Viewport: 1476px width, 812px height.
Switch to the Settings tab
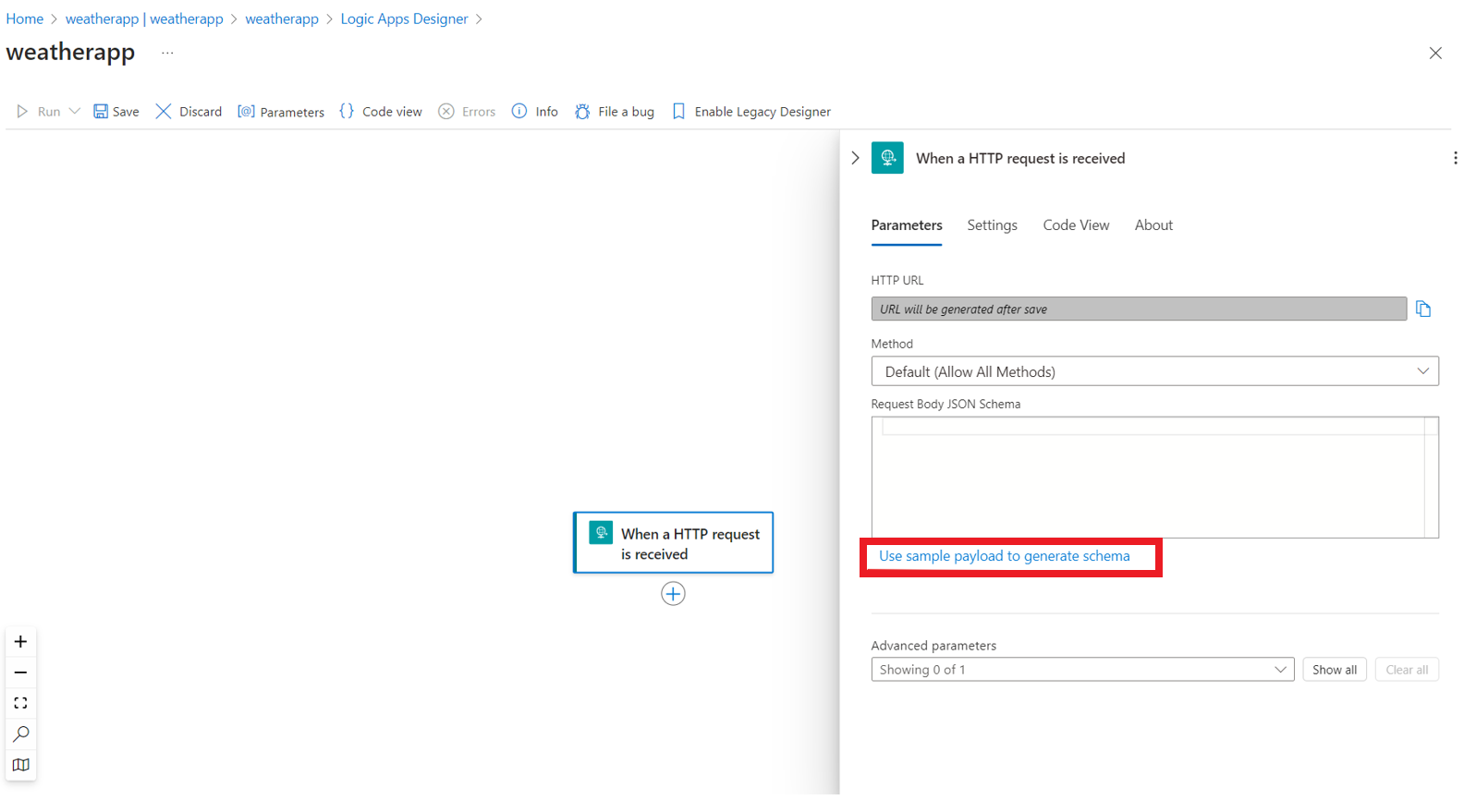(x=992, y=225)
